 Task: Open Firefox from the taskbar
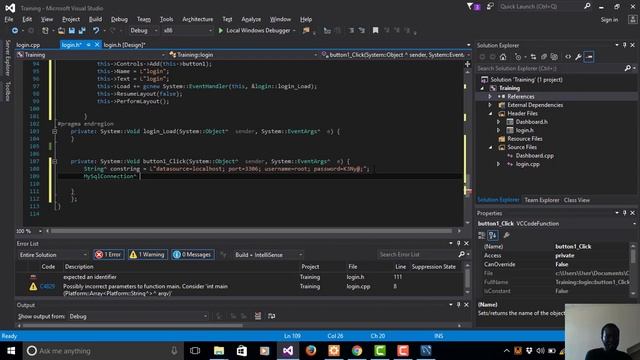pos(311,351)
